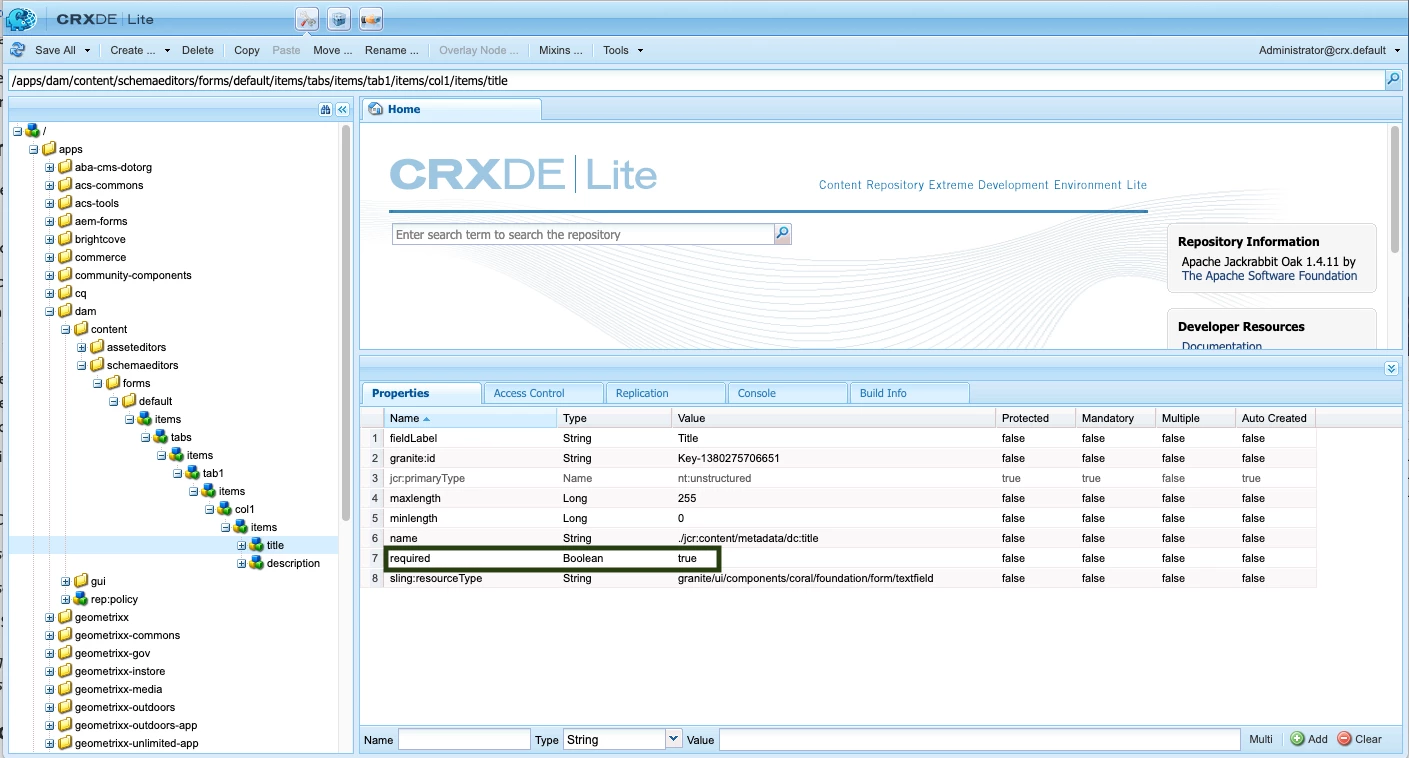
Task: Click the repository search text field
Action: (583, 234)
